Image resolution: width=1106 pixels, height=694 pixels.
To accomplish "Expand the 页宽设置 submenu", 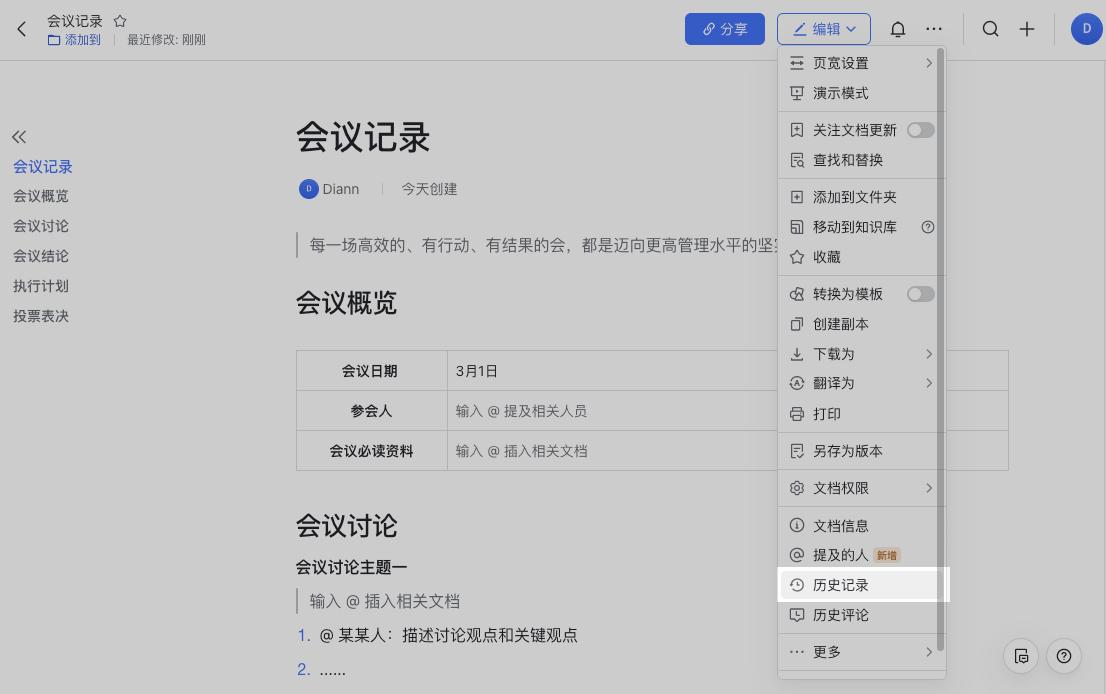I will coord(861,63).
